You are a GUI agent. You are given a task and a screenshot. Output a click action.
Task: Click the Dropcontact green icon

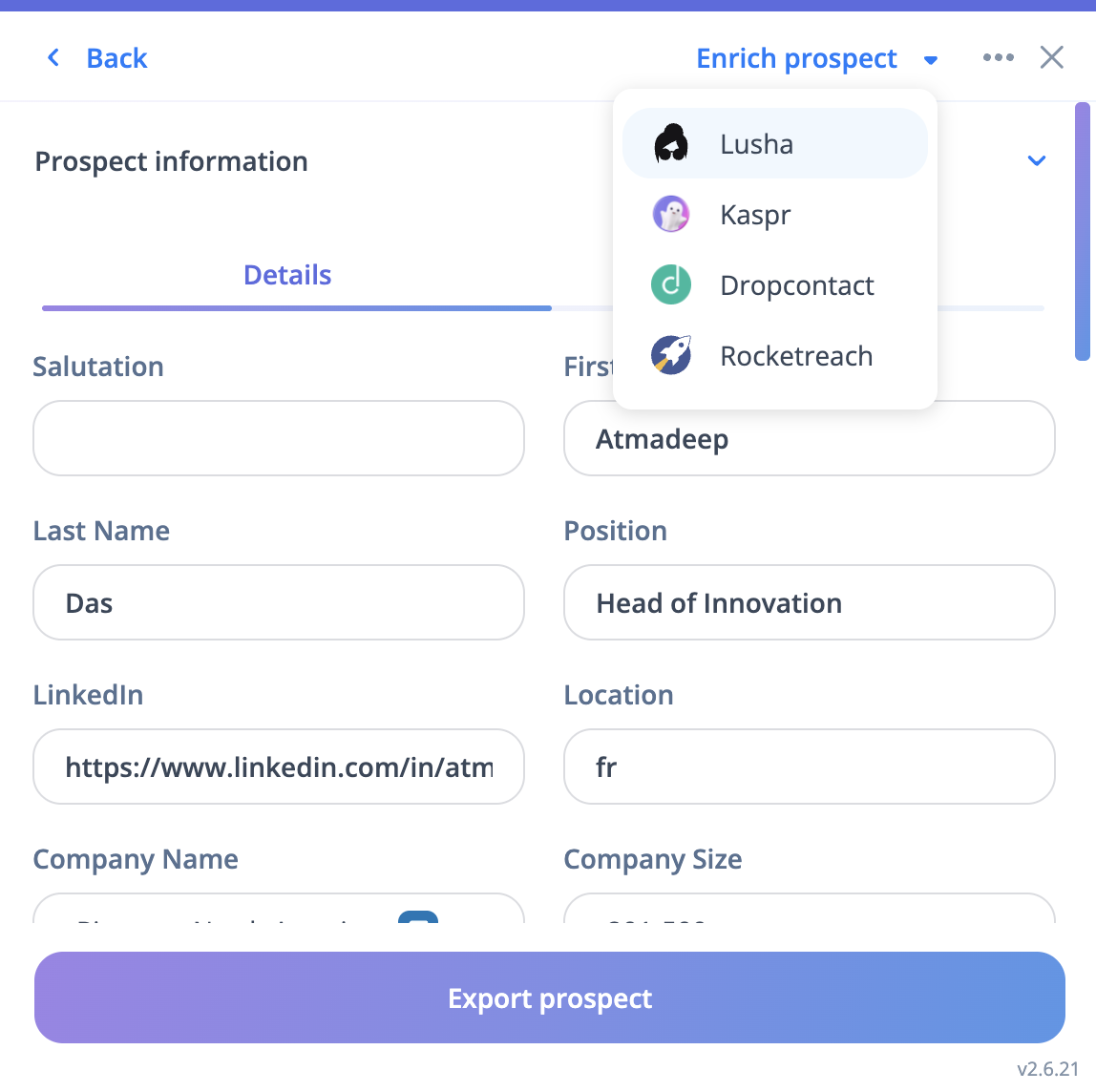[671, 285]
